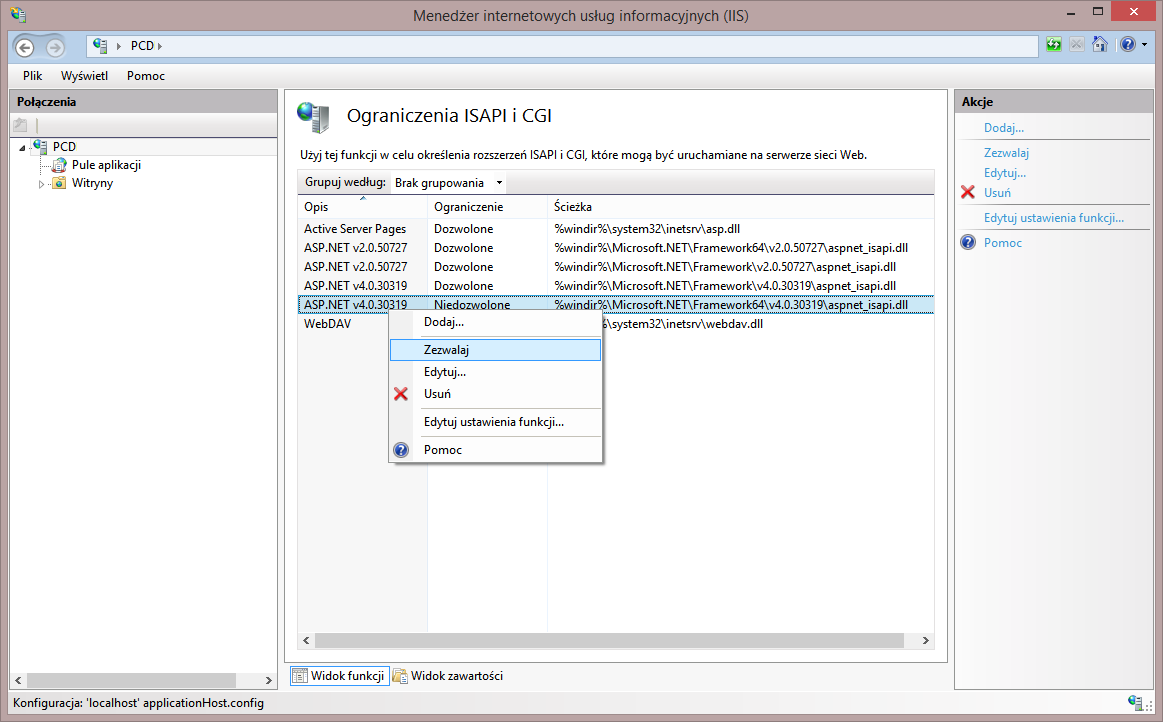Expand the Witryny tree node
This screenshot has height=722, width=1163.
pyautogui.click(x=41, y=183)
